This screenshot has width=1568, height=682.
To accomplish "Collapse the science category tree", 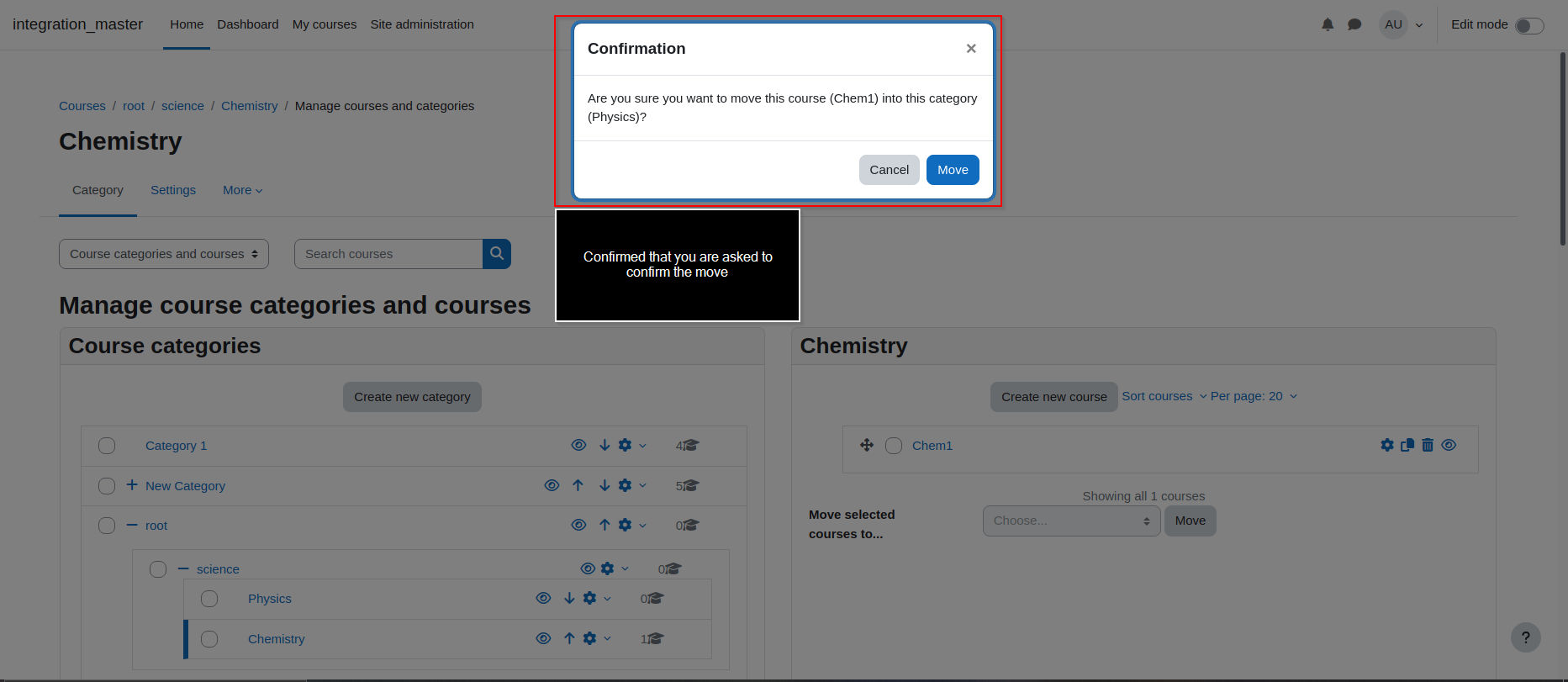I will coord(183,568).
